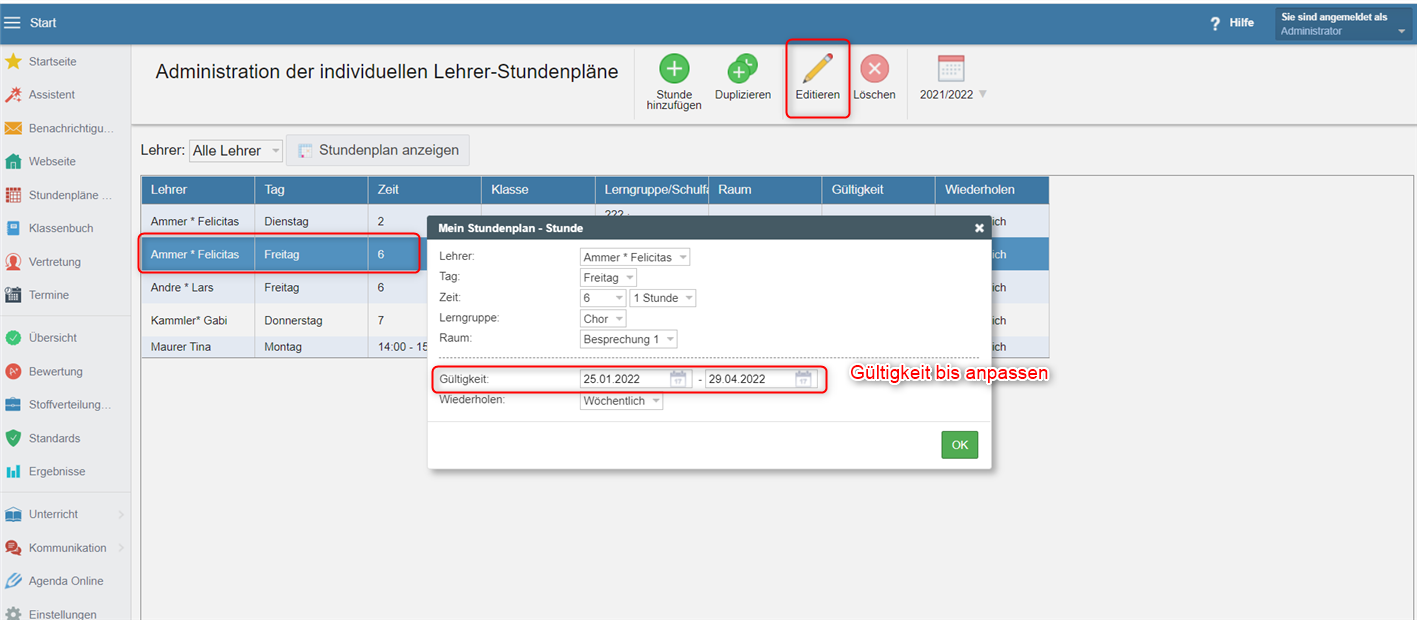Screen dimensions: 1417x620
Task: Click the Unterricht book icon
Action: tap(13, 514)
